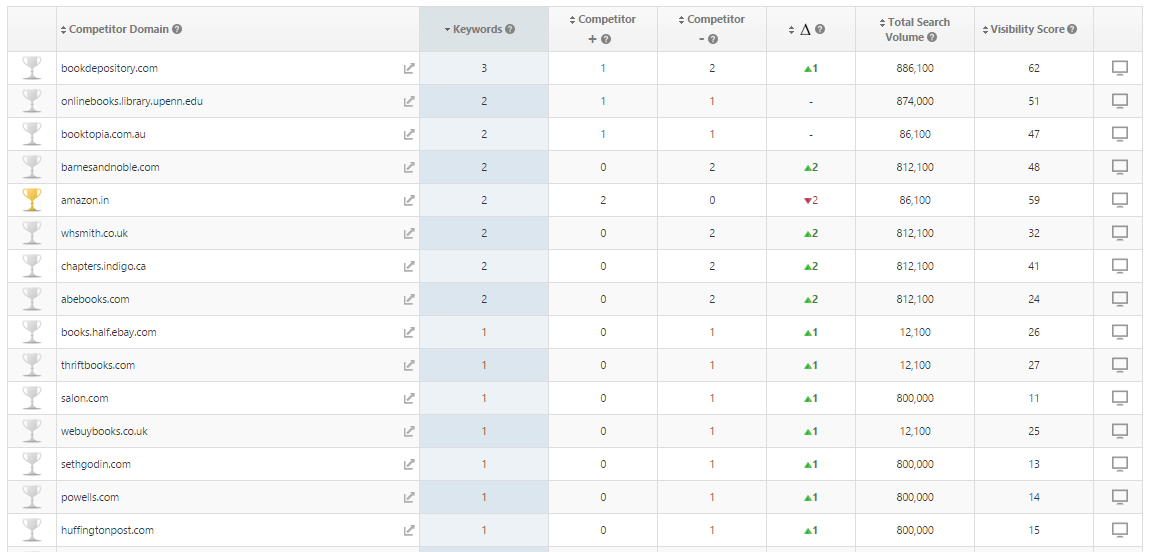Click the monitor icon in the booktopia.com.au row
Screen dimensions: 1149x552
pyautogui.click(x=1120, y=134)
